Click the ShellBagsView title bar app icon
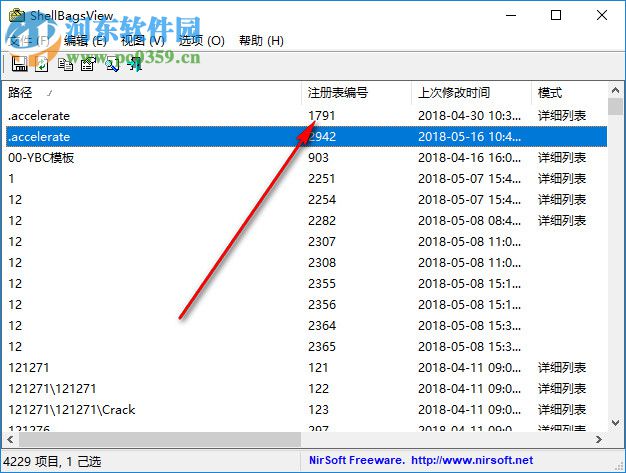 (17, 16)
